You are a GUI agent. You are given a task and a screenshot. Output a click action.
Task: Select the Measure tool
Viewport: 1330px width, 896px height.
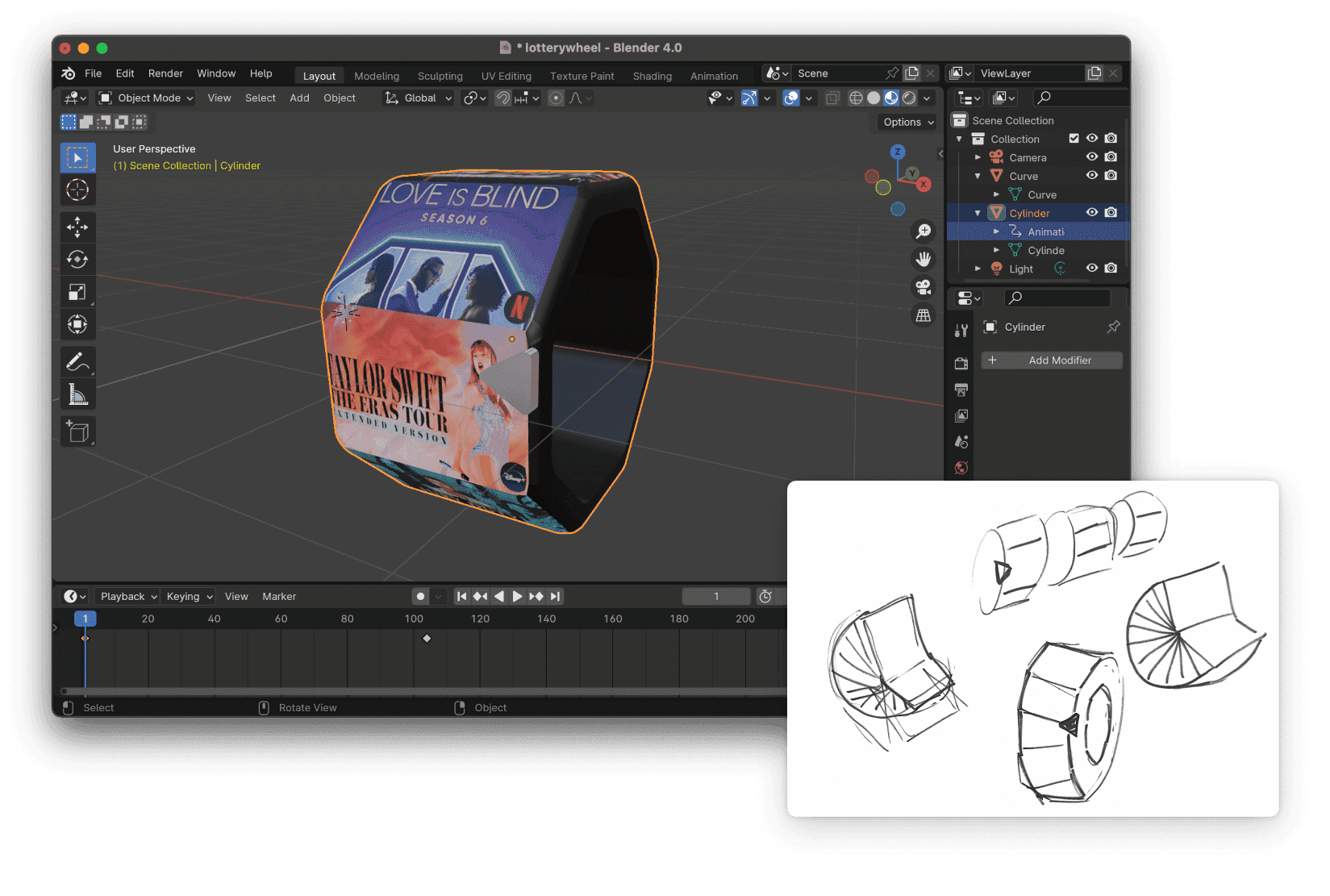point(77,394)
